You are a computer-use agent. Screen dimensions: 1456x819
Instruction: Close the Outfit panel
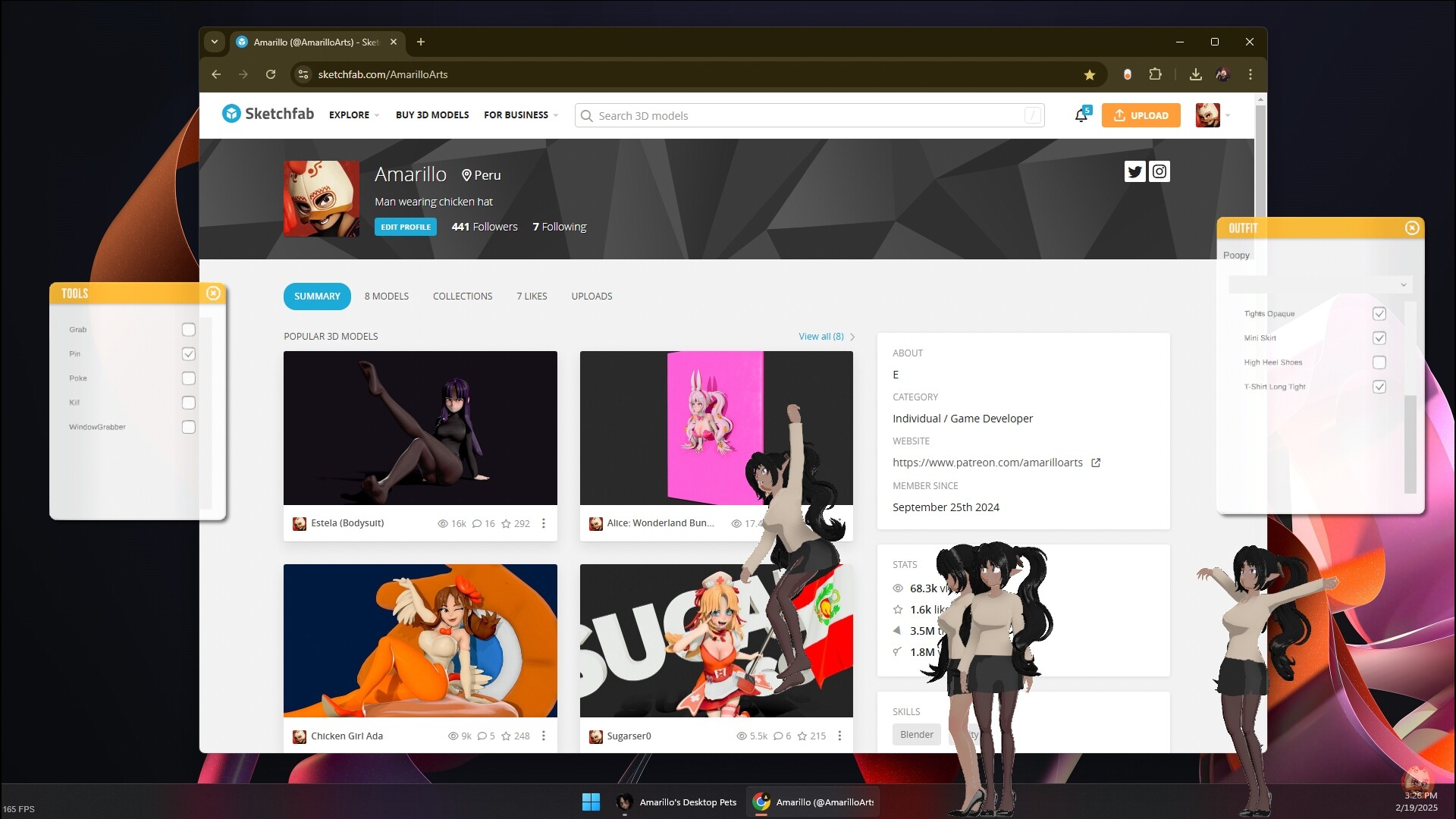[1412, 227]
